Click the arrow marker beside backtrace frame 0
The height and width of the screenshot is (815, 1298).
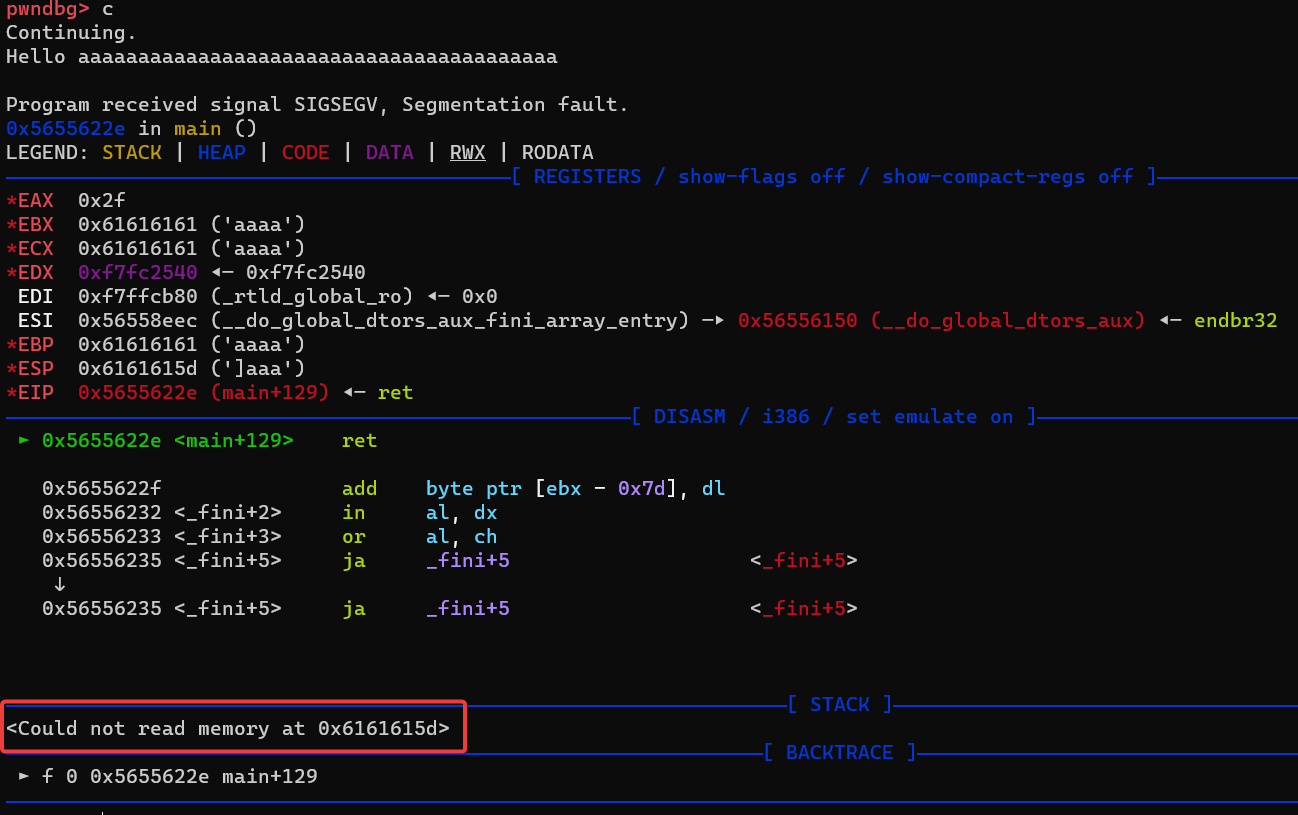[24, 776]
